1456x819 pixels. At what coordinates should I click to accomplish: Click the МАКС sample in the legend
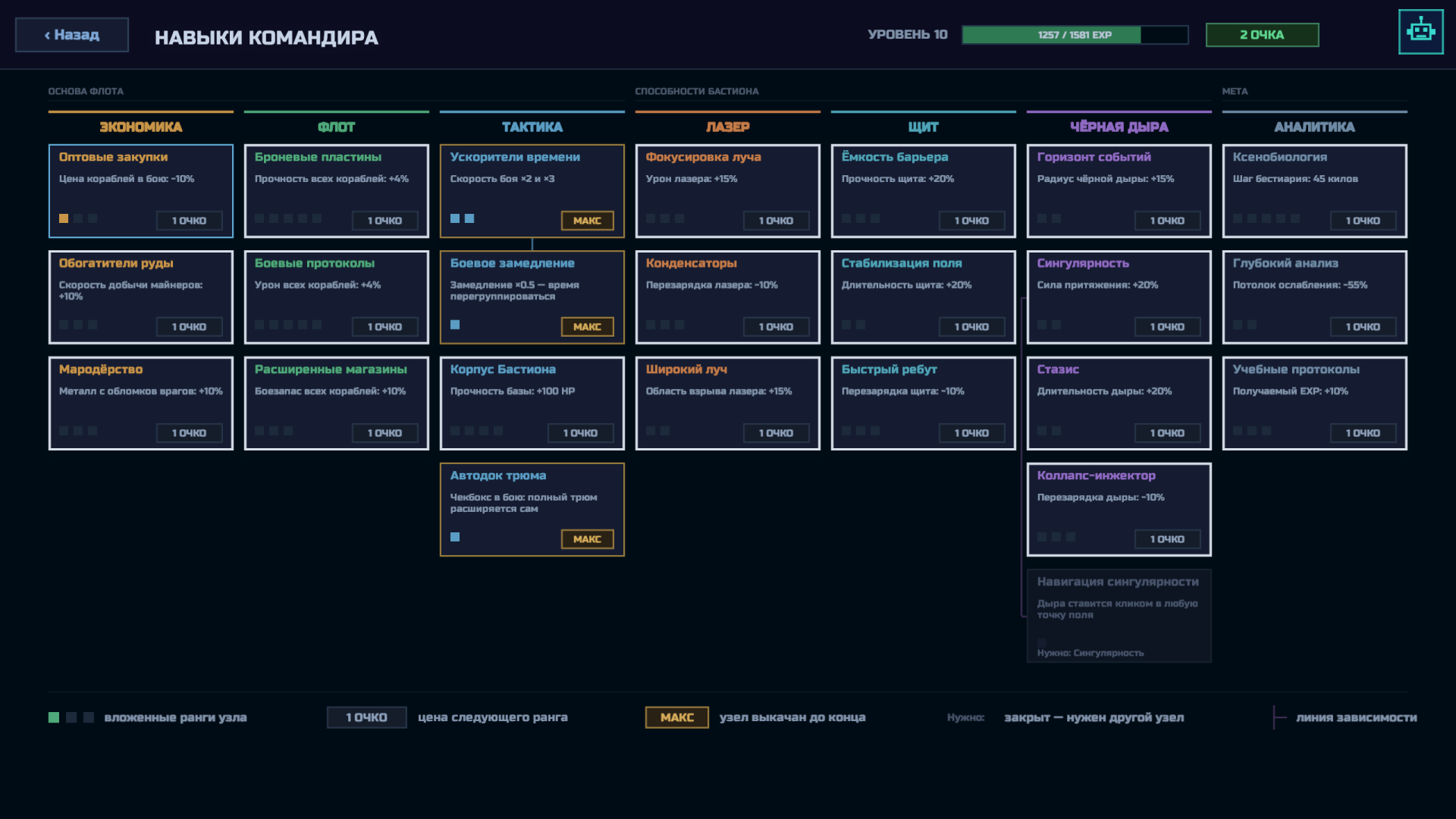(676, 717)
